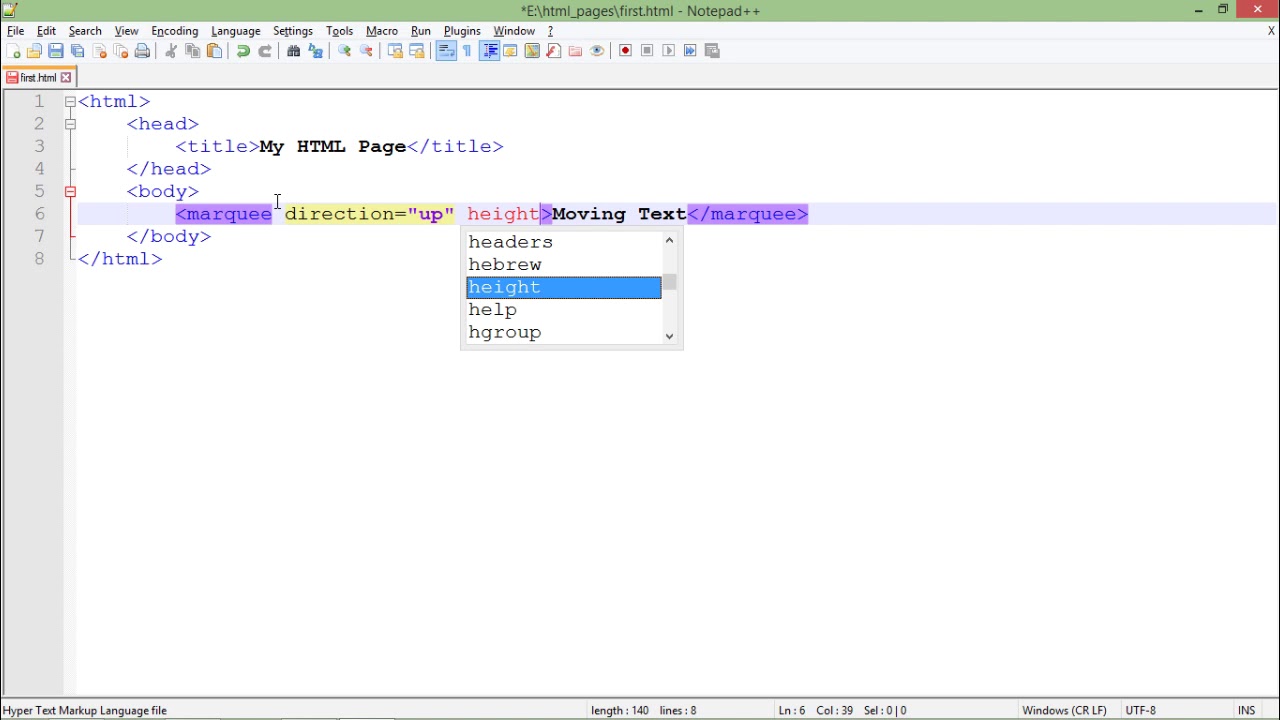Click the Cut scissors icon
This screenshot has height=720, width=1280.
click(x=171, y=51)
